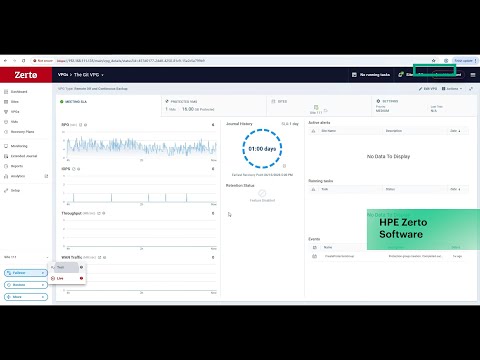The height and width of the screenshot is (360, 480).
Task: Expand the Restore button dropdown
Action: [43, 285]
